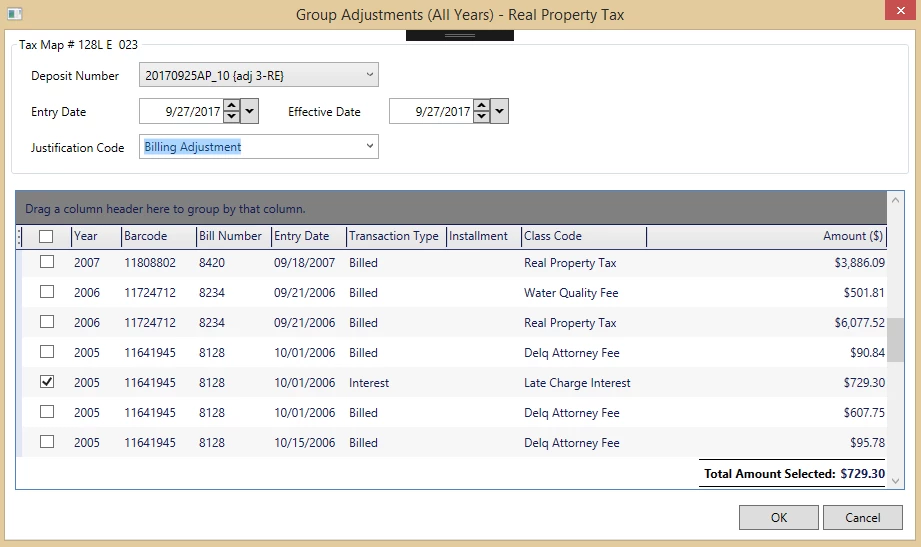Expand the Deposit Number combo box
This screenshot has height=547, width=921.
(368, 75)
